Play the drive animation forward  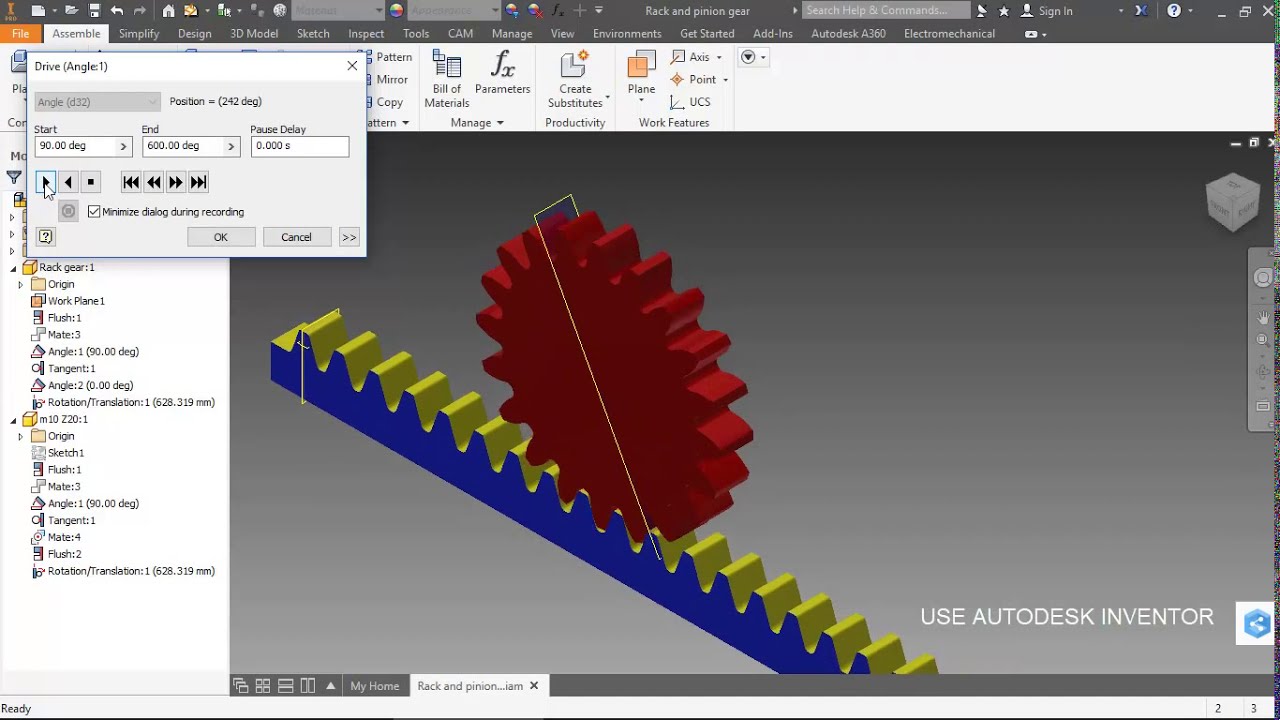45,182
